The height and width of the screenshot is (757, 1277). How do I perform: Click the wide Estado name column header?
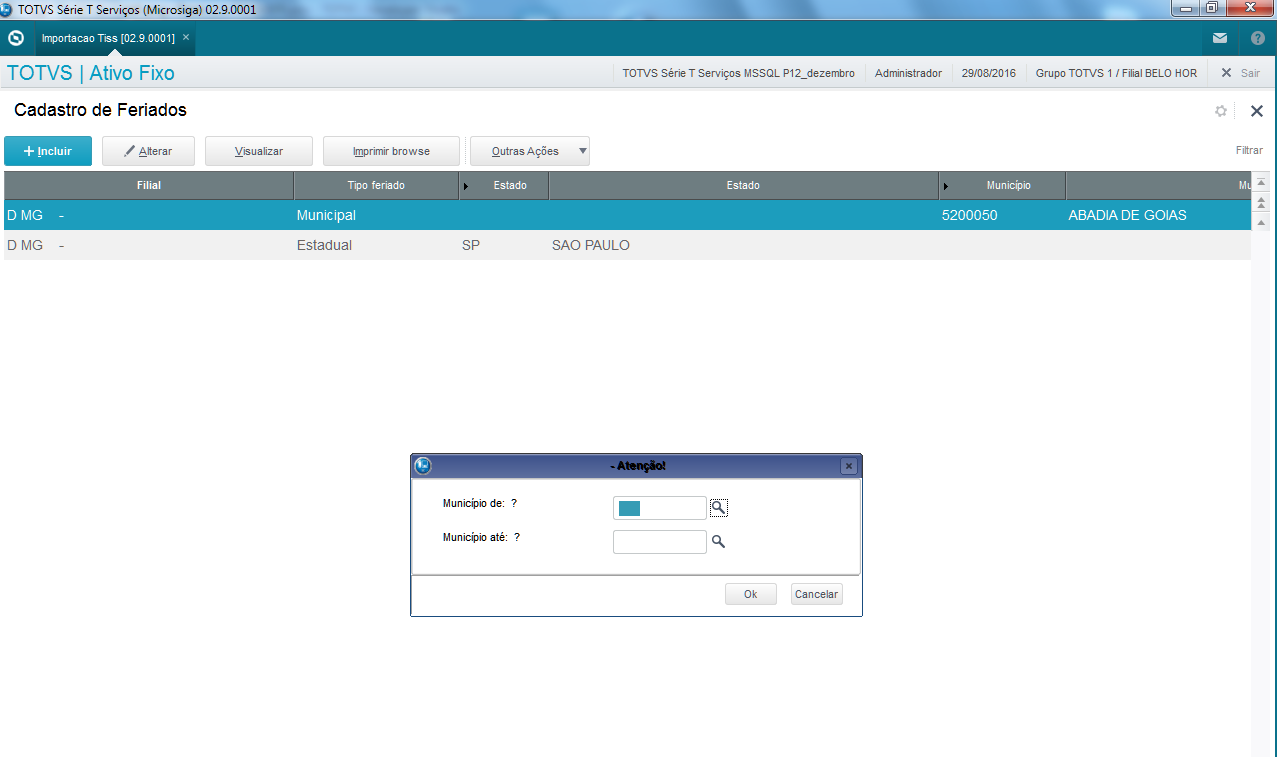(743, 185)
